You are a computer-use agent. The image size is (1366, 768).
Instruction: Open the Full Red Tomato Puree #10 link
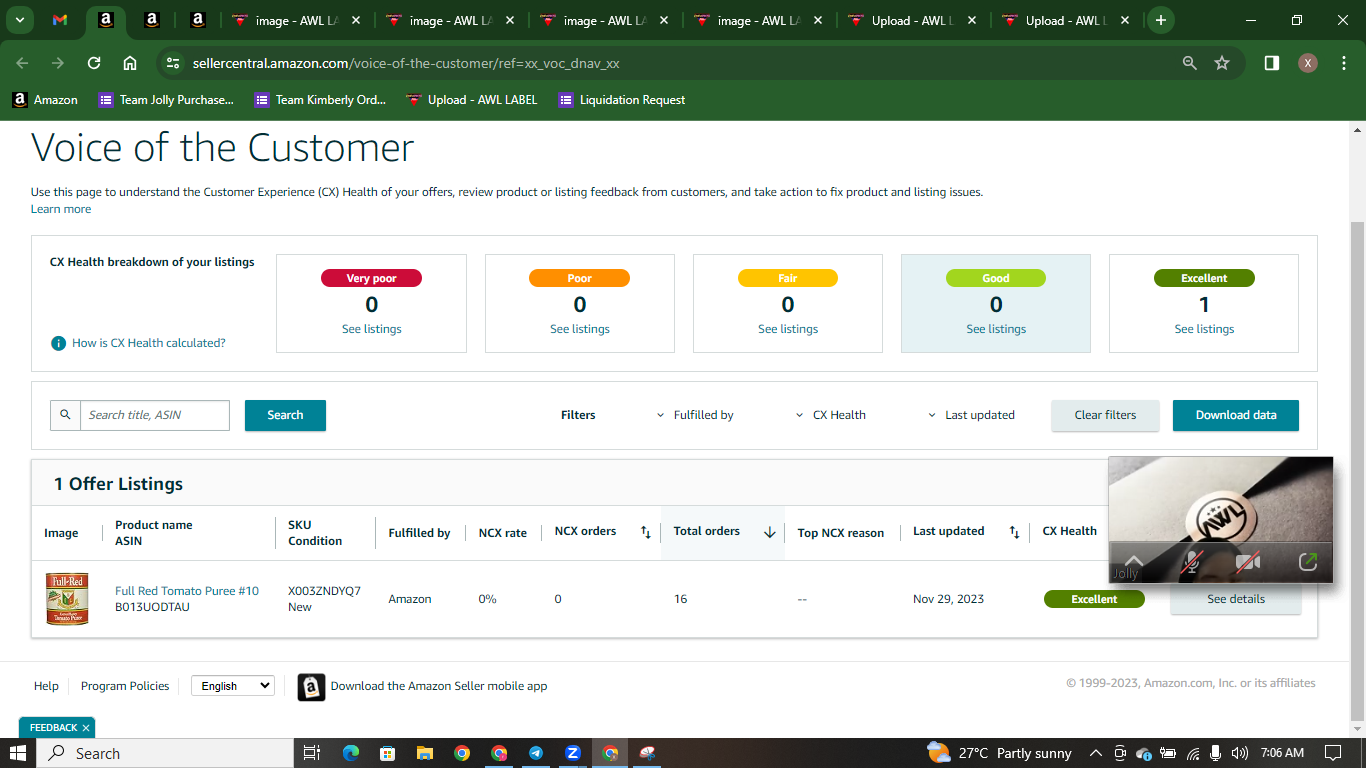187,591
